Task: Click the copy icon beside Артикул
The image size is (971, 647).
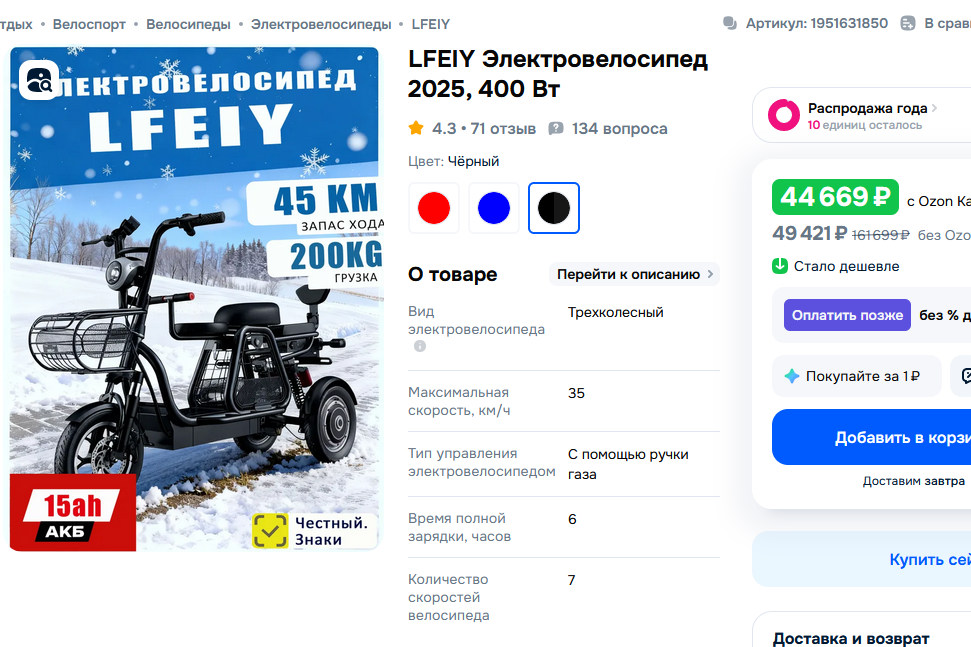Action: click(x=730, y=24)
